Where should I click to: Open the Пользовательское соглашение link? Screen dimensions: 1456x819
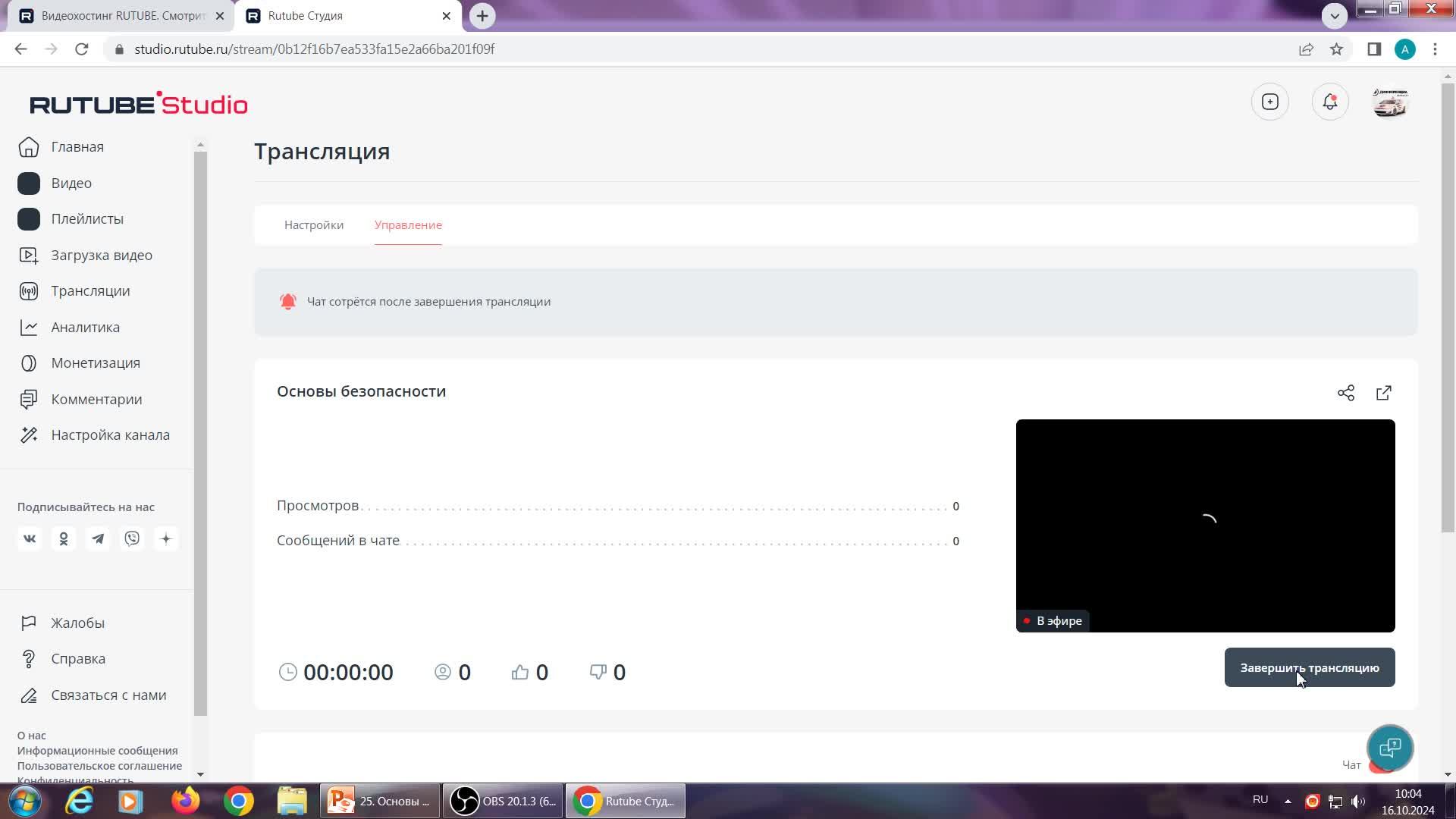tap(99, 766)
